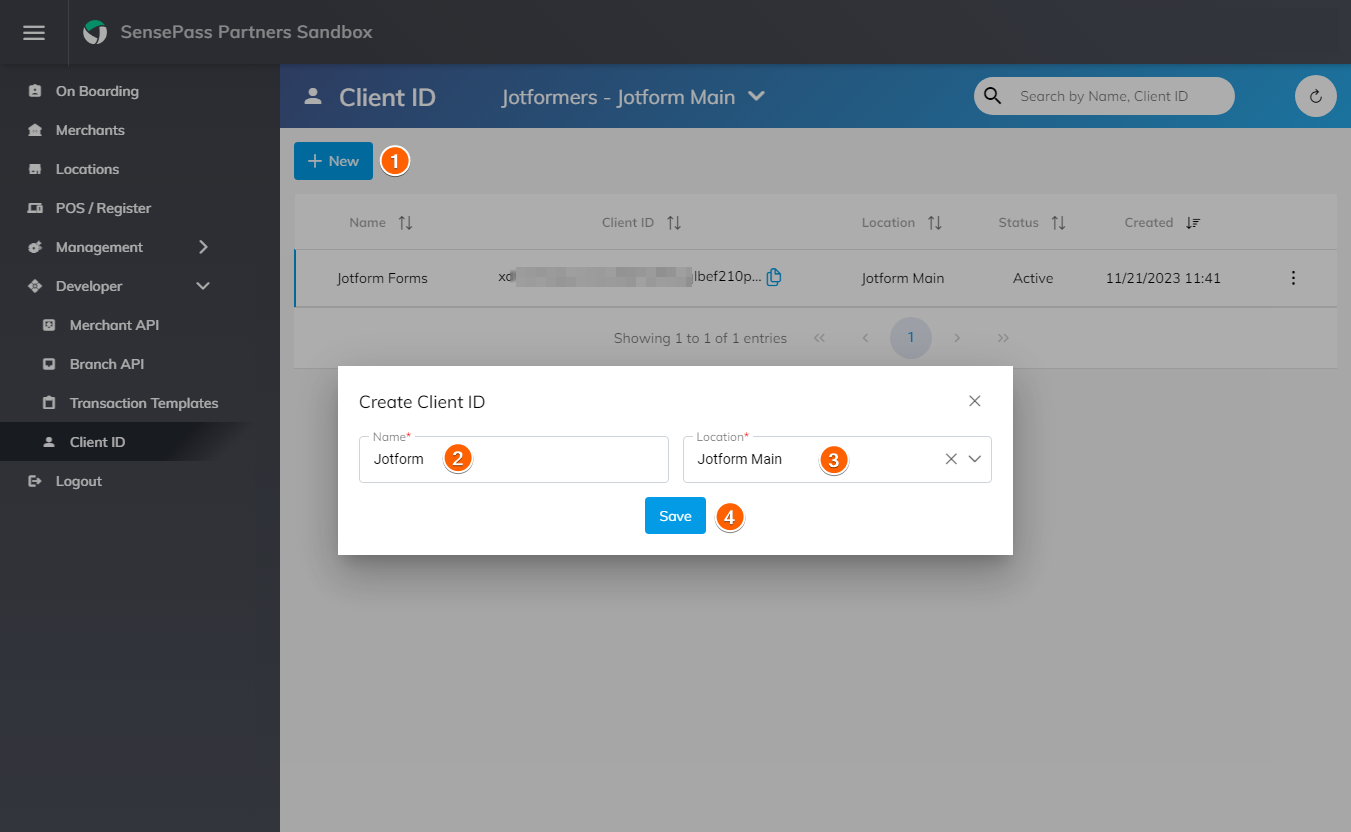This screenshot has width=1351, height=832.
Task: Click the On Boarding sidebar icon
Action: (x=35, y=91)
